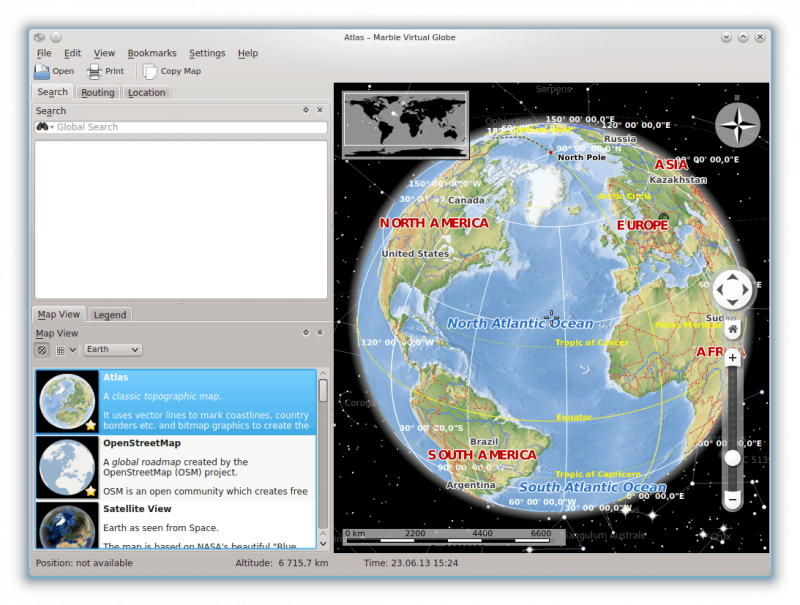Image resolution: width=800 pixels, height=605 pixels.
Task: Zoom out with the minus button
Action: [733, 499]
